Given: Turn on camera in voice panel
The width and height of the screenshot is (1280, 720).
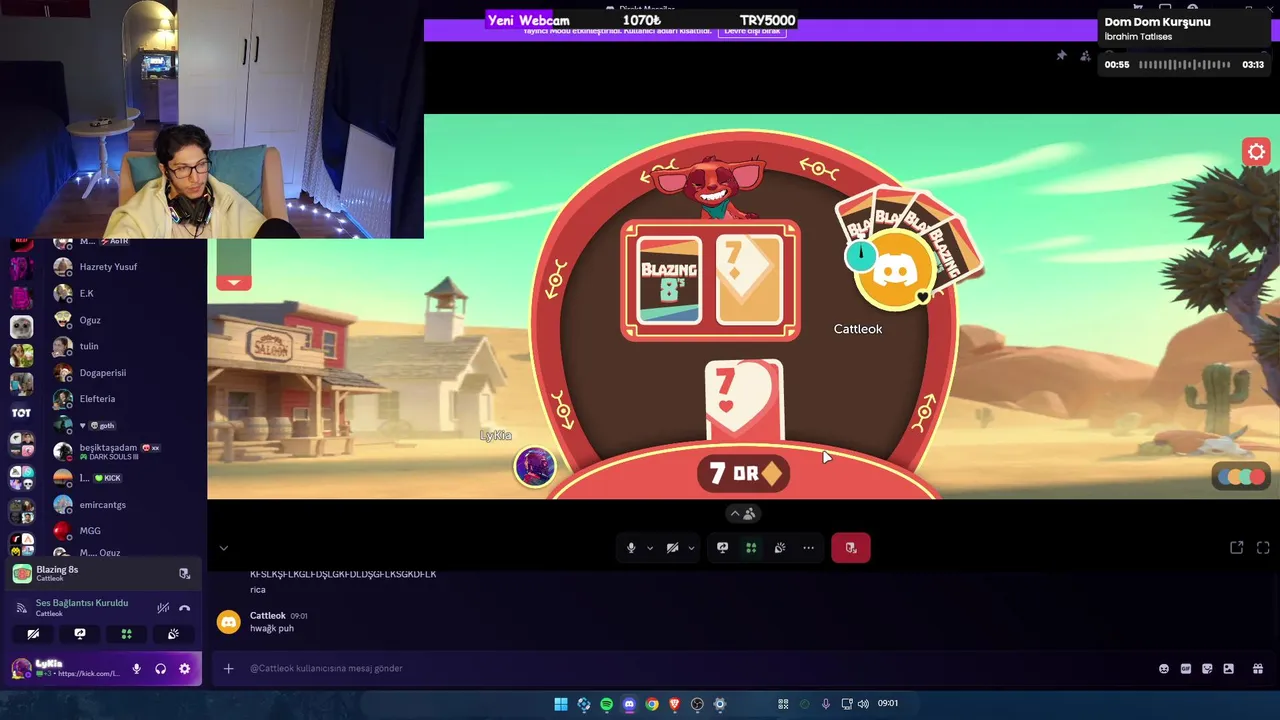Looking at the screenshot, I should click(33, 634).
